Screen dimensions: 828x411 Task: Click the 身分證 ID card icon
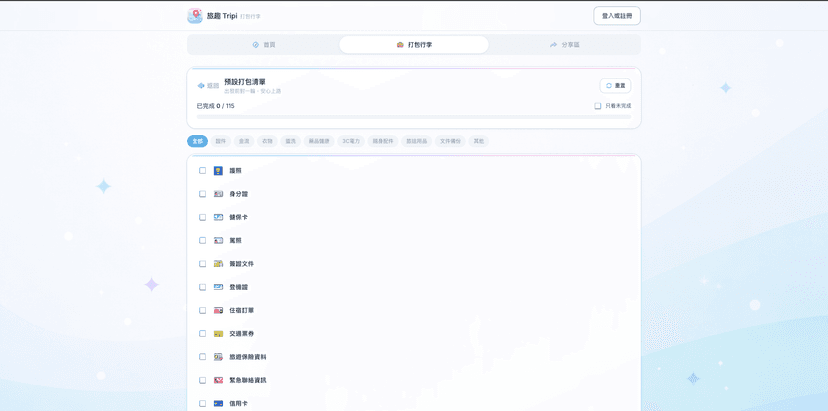pos(218,194)
